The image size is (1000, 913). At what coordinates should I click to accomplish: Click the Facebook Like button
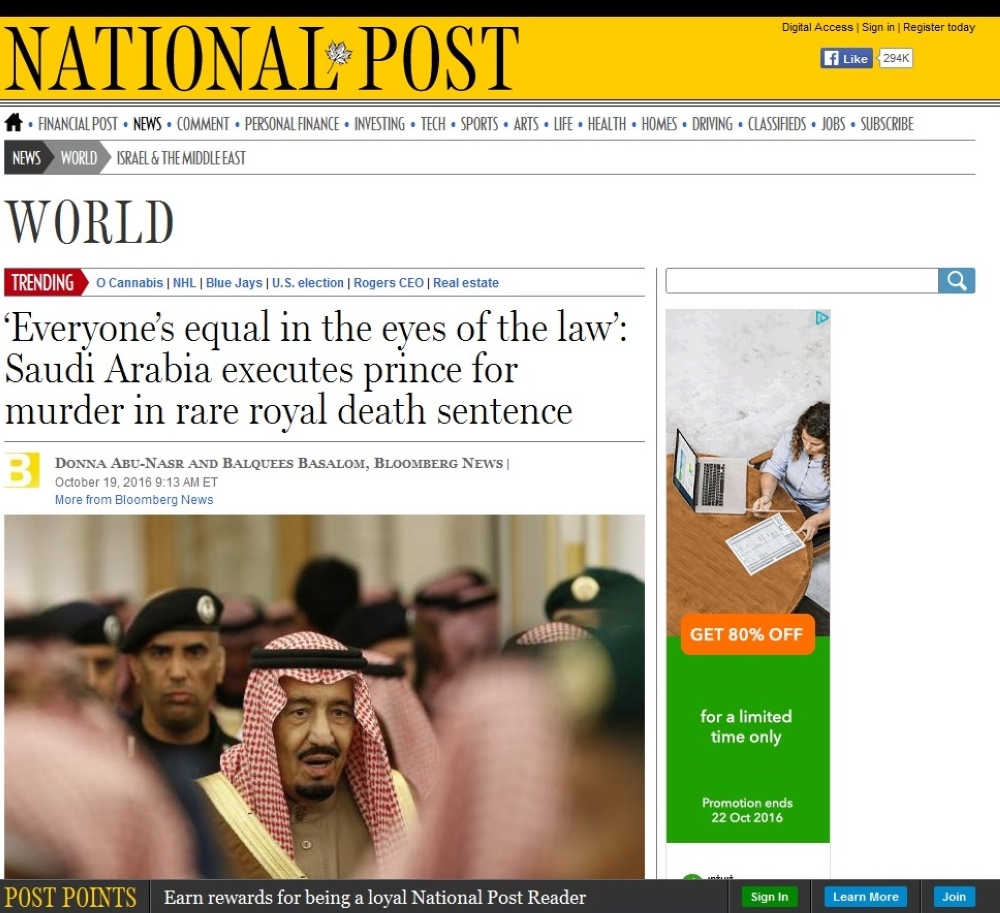[x=846, y=59]
